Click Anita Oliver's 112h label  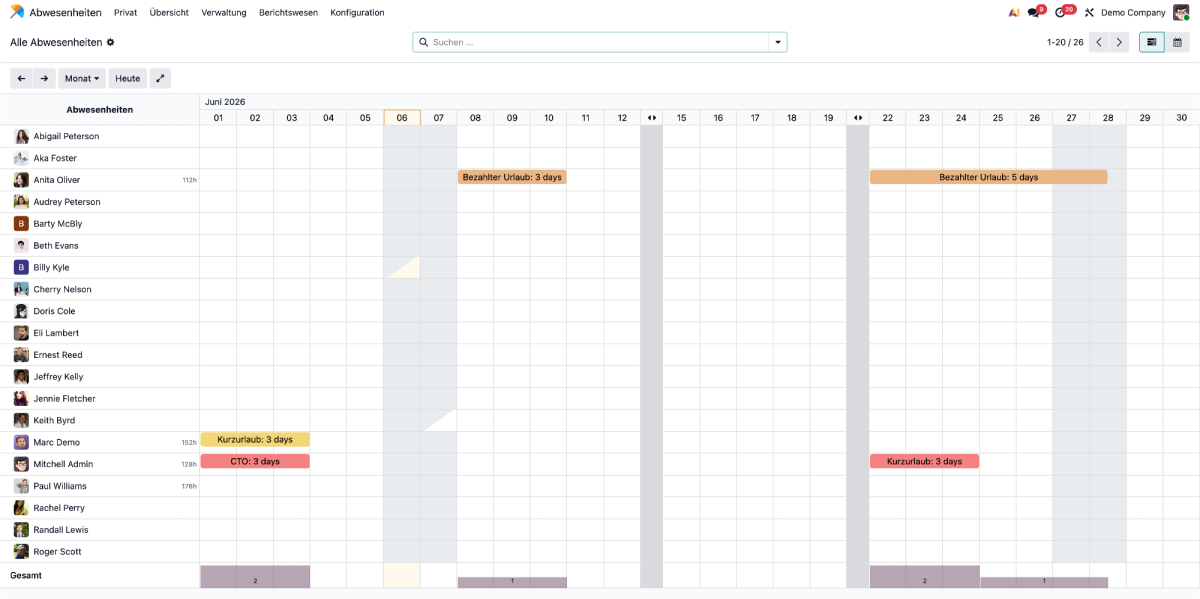(x=189, y=181)
